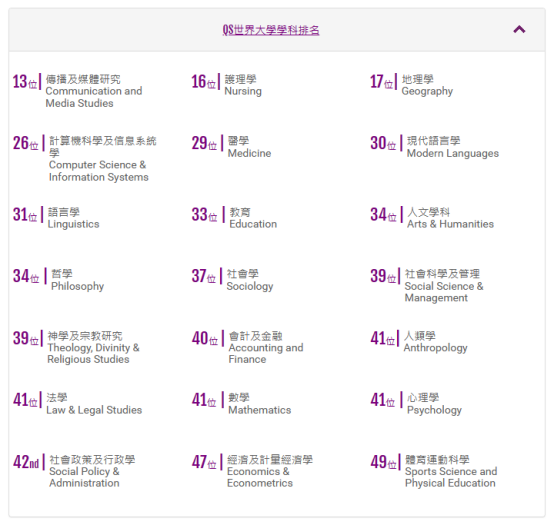554x526 pixels.
Task: Choose the 37th ranked Sociology entry
Action: [232, 280]
